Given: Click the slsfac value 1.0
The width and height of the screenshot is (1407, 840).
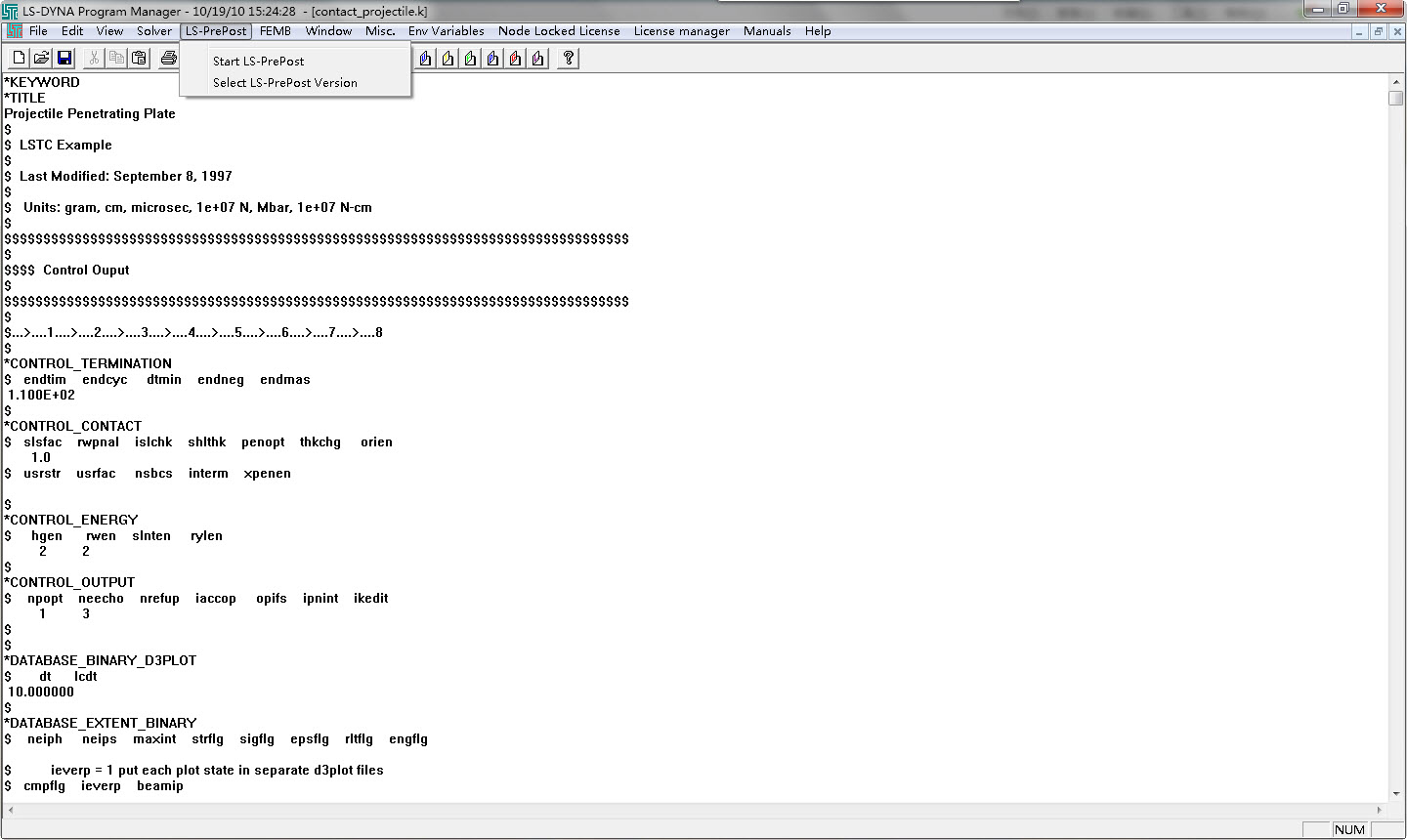Looking at the screenshot, I should 41,457.
